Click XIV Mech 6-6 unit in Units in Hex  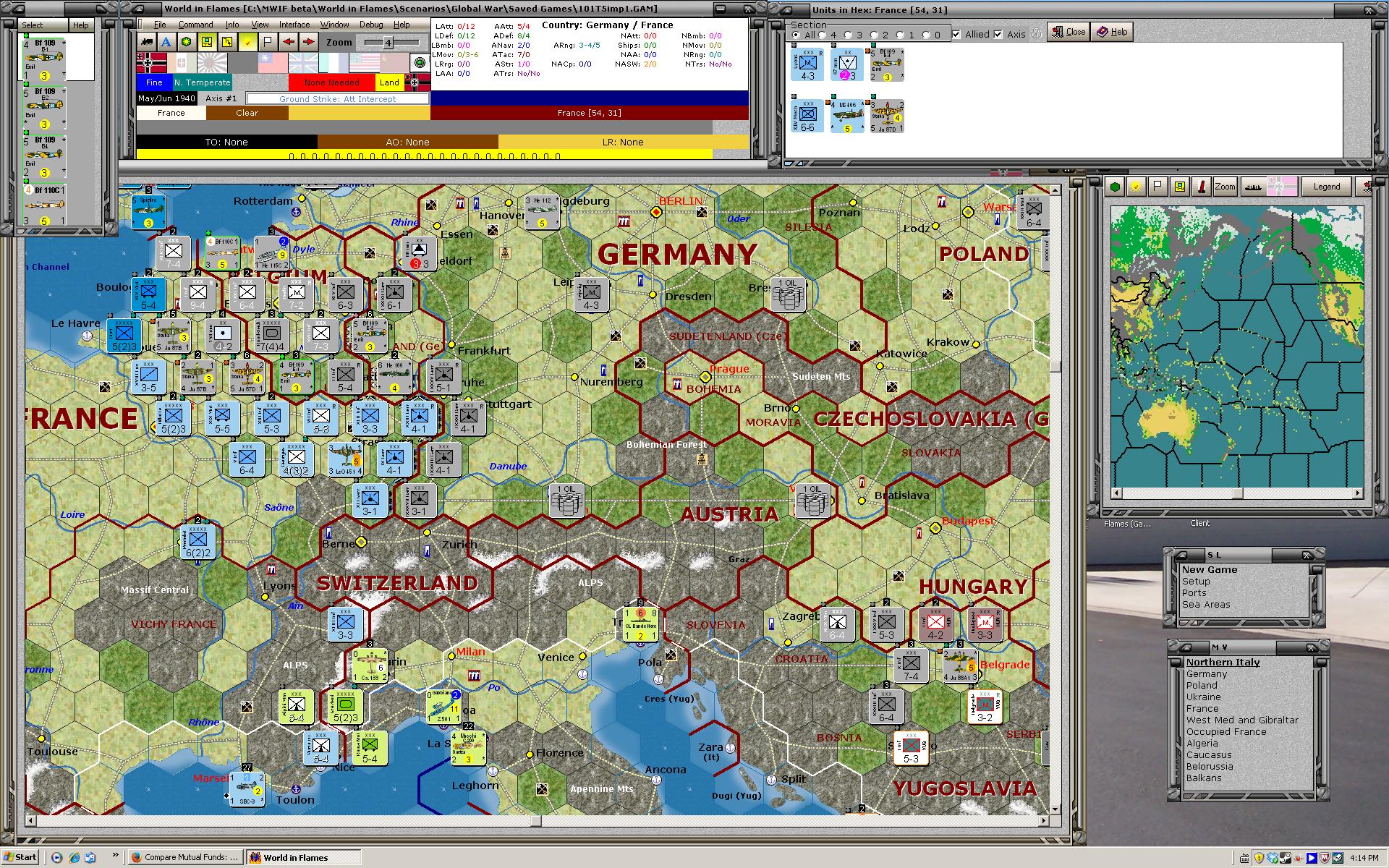click(x=807, y=116)
